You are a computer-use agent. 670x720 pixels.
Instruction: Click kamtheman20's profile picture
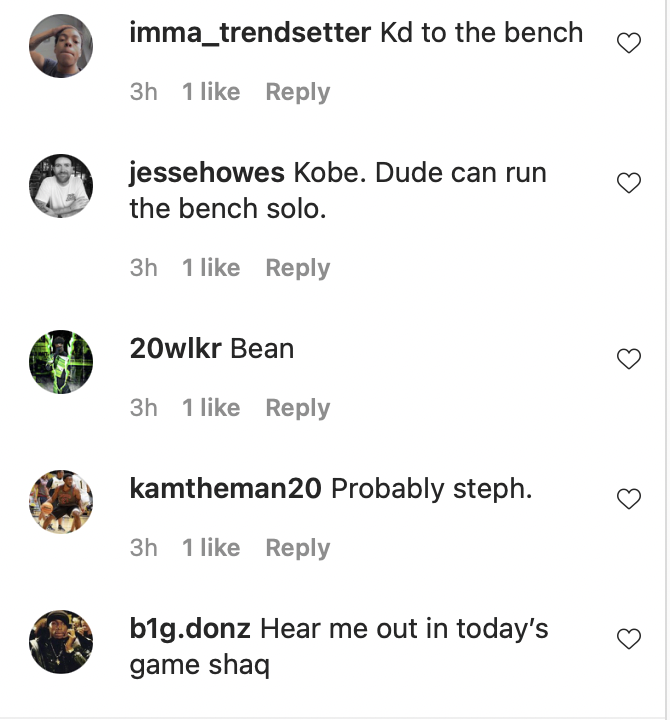61,502
